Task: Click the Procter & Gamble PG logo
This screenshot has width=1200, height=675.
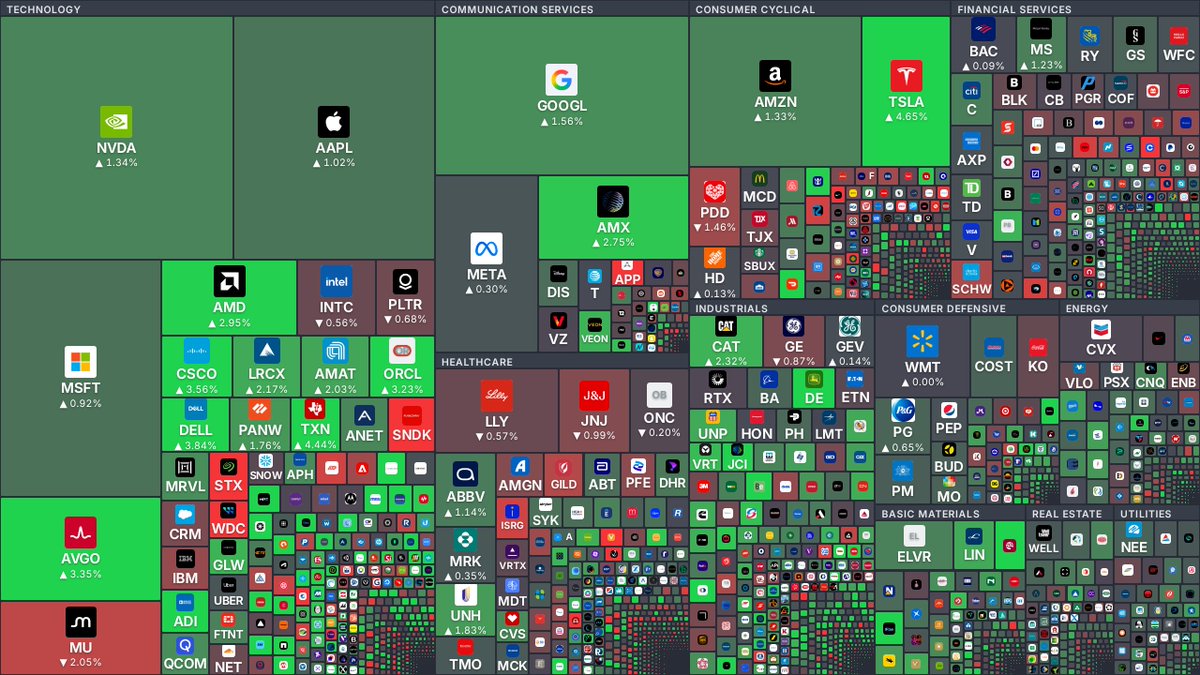Action: click(903, 411)
